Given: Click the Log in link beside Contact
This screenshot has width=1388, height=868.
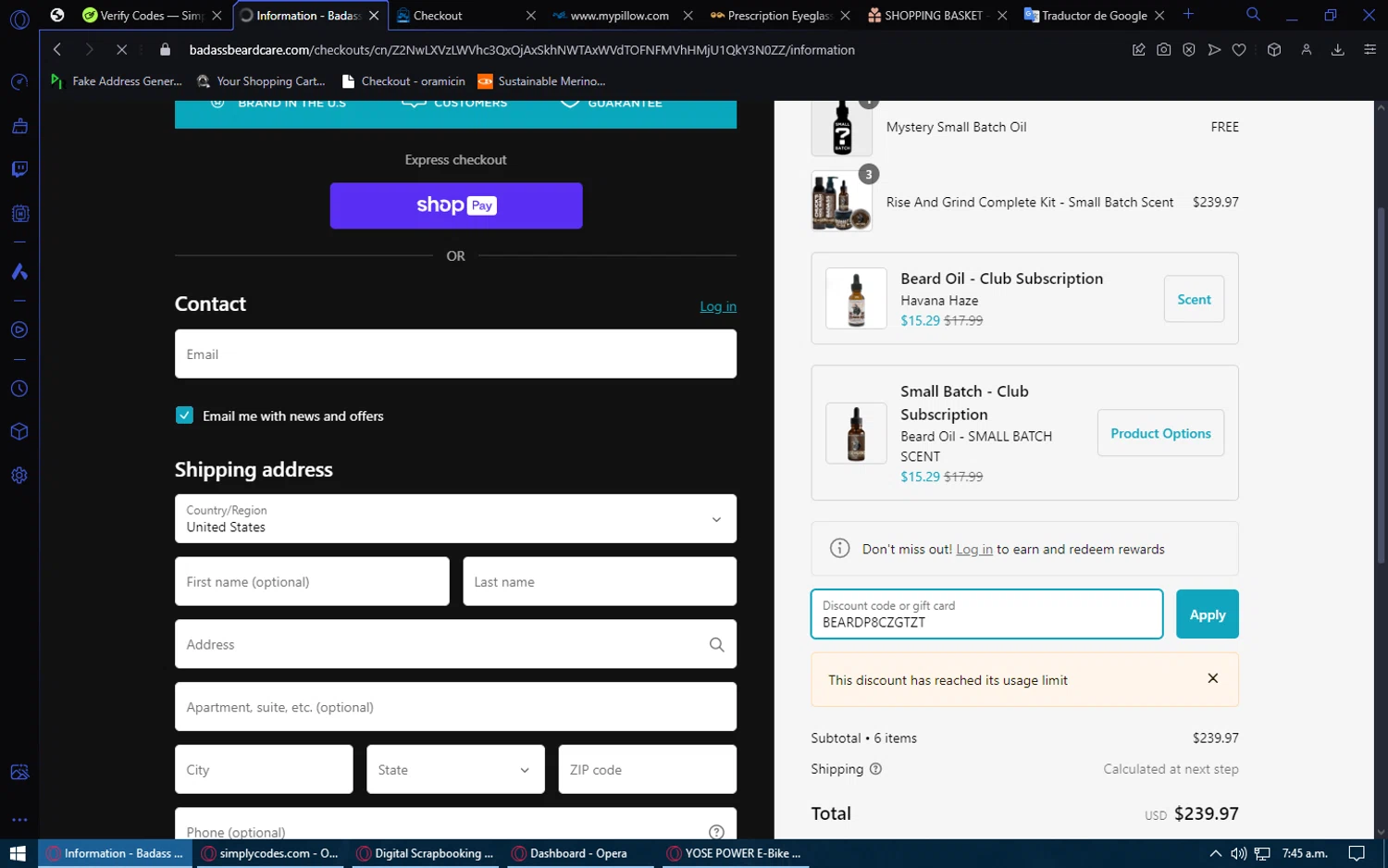Looking at the screenshot, I should click(718, 306).
